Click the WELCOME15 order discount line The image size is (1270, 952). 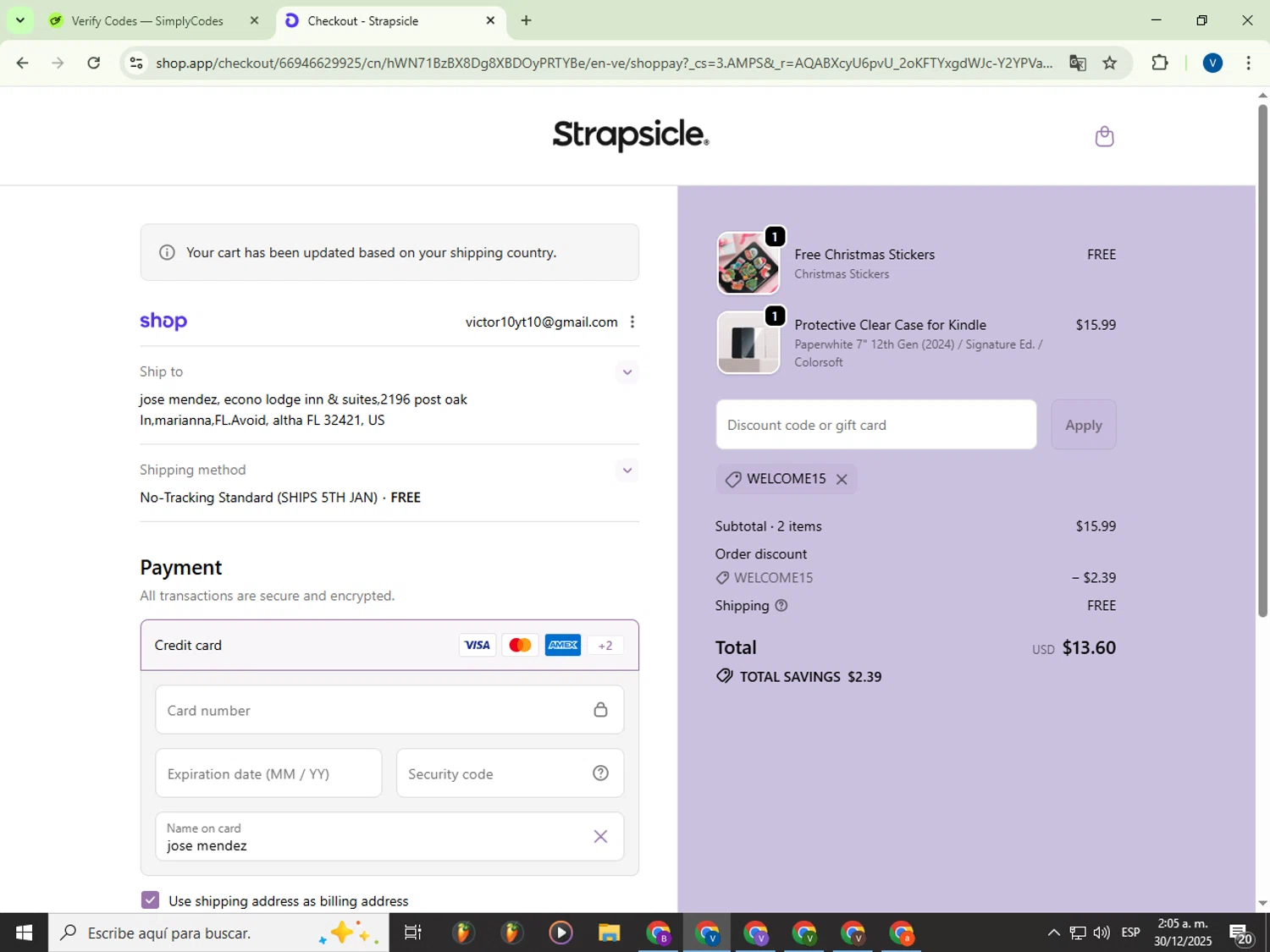(915, 578)
